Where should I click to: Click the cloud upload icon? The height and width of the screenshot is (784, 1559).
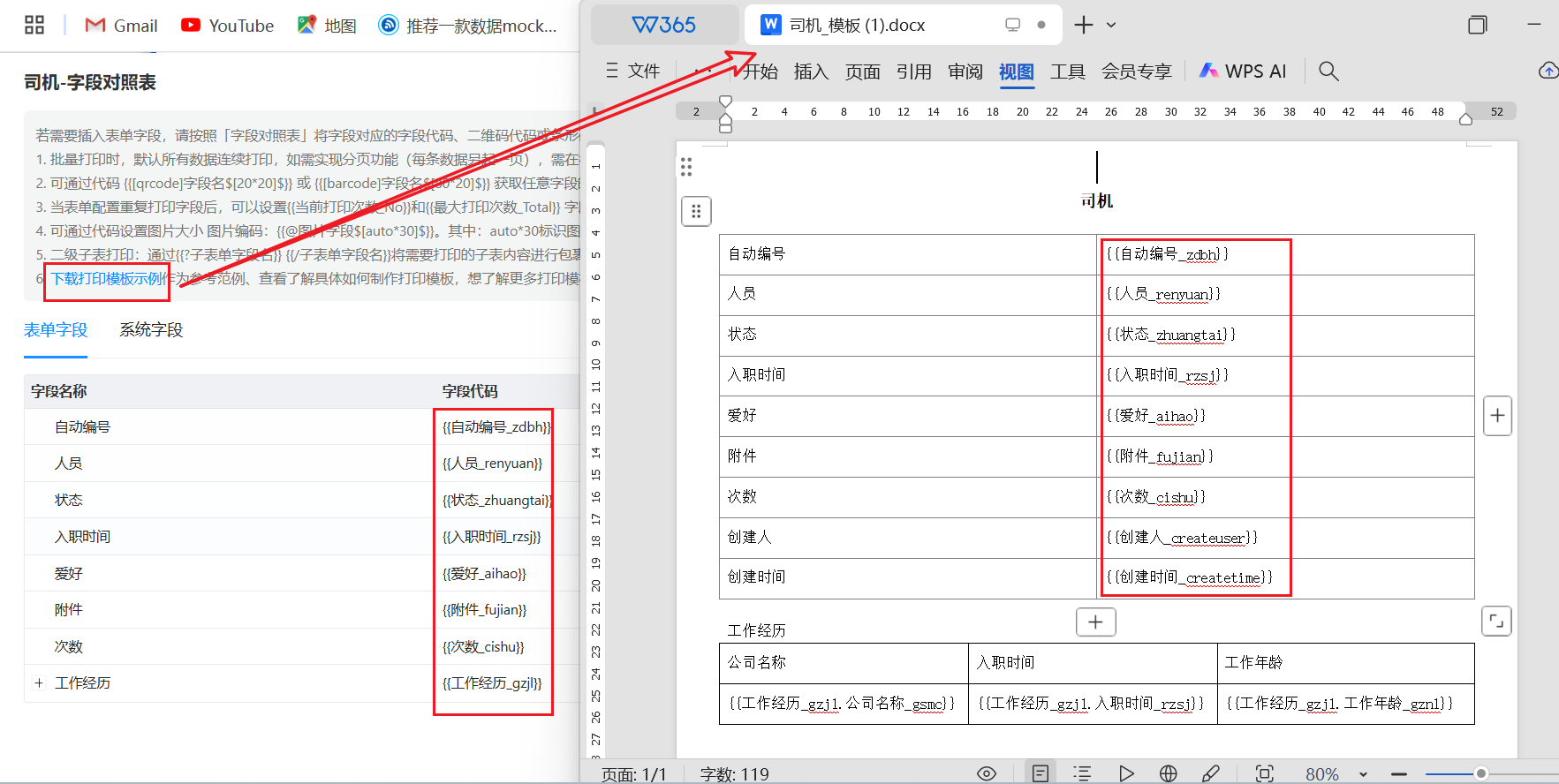pyautogui.click(x=1548, y=71)
